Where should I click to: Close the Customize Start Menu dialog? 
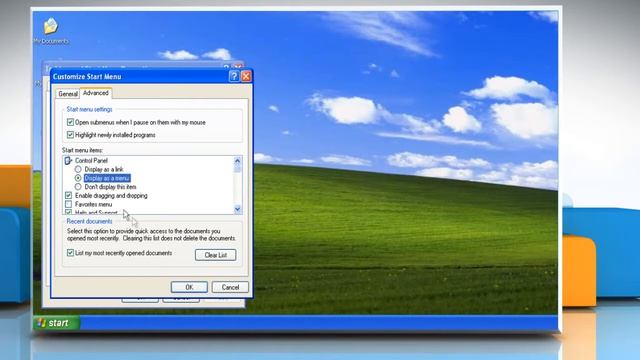(246, 76)
